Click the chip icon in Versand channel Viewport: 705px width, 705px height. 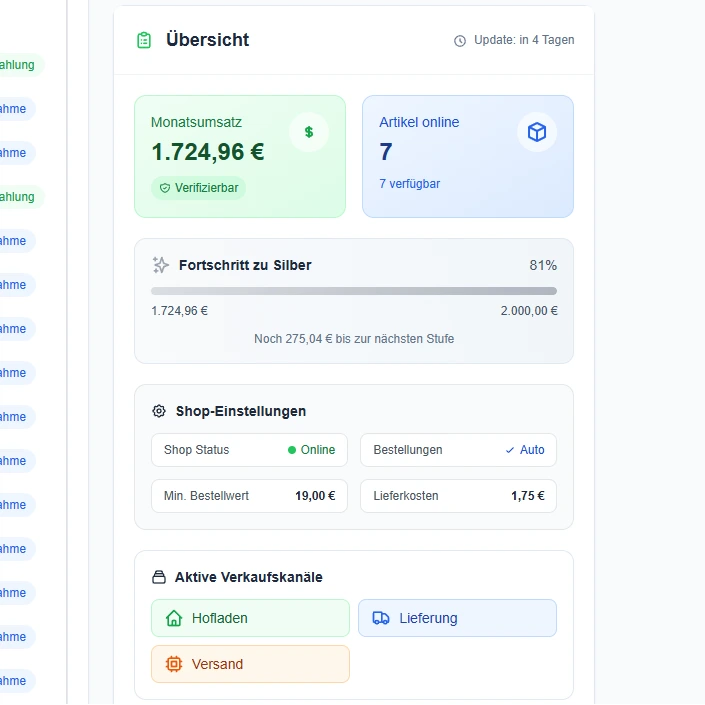174,664
